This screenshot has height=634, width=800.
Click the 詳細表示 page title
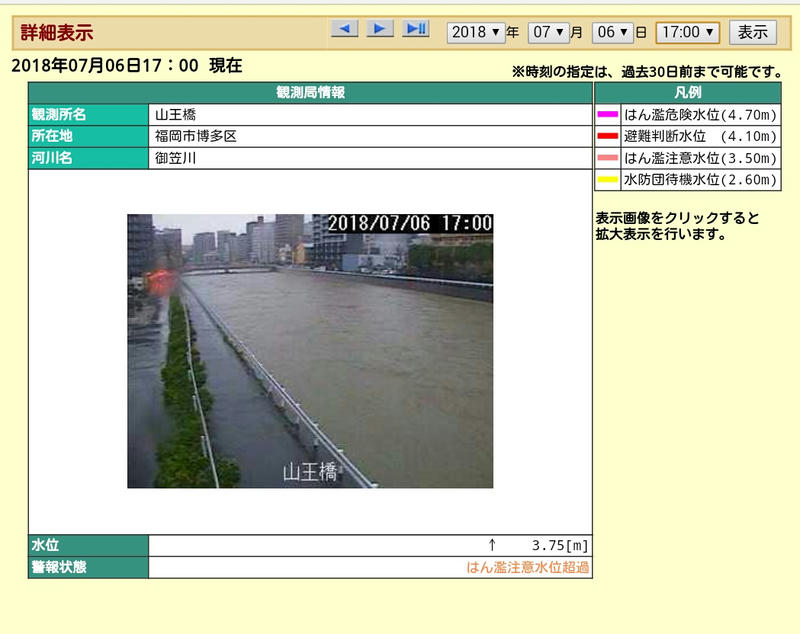click(x=57, y=33)
